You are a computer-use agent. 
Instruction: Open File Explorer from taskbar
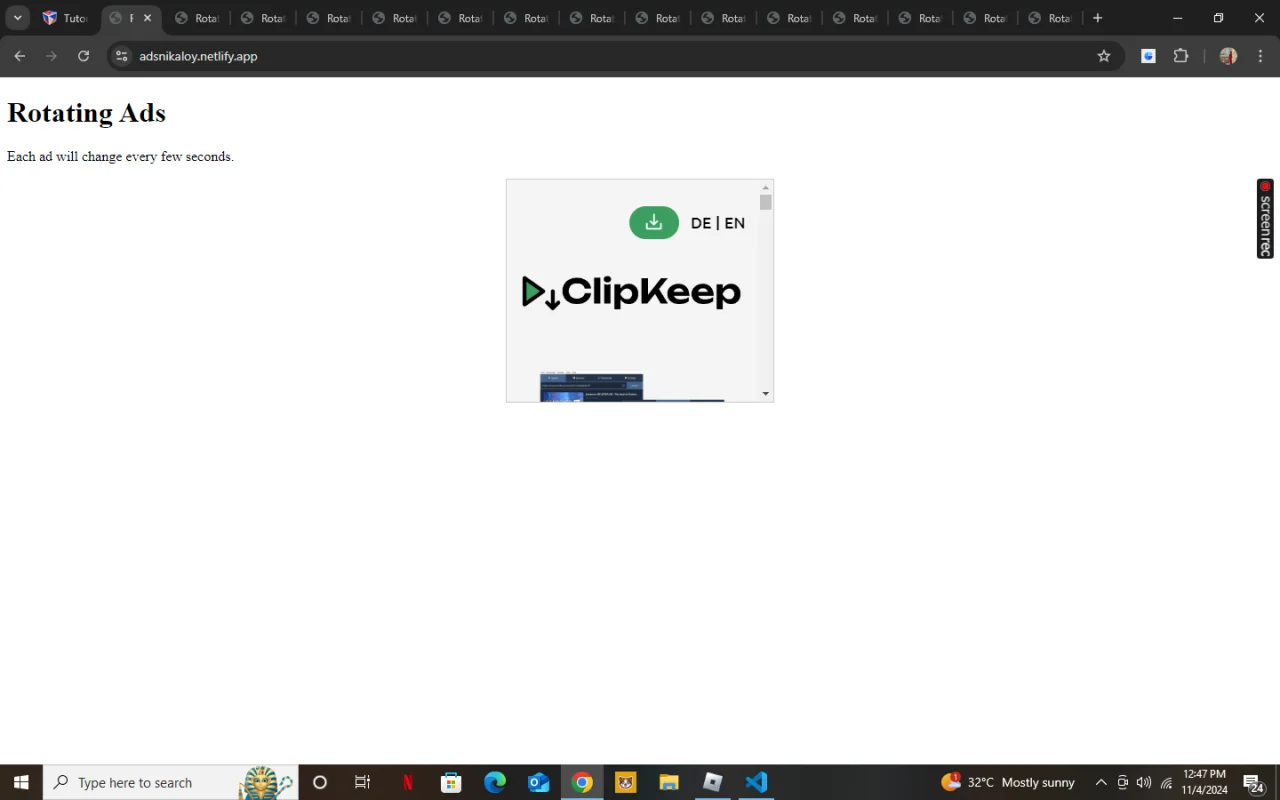pyautogui.click(x=669, y=782)
